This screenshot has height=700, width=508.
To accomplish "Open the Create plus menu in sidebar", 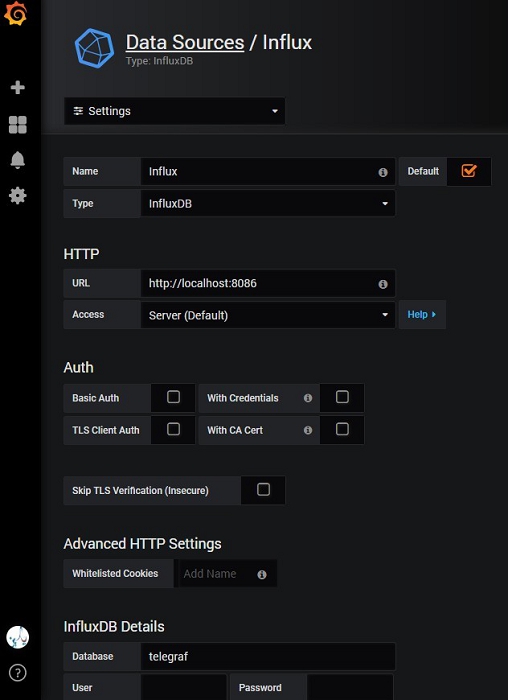I will (x=17, y=87).
